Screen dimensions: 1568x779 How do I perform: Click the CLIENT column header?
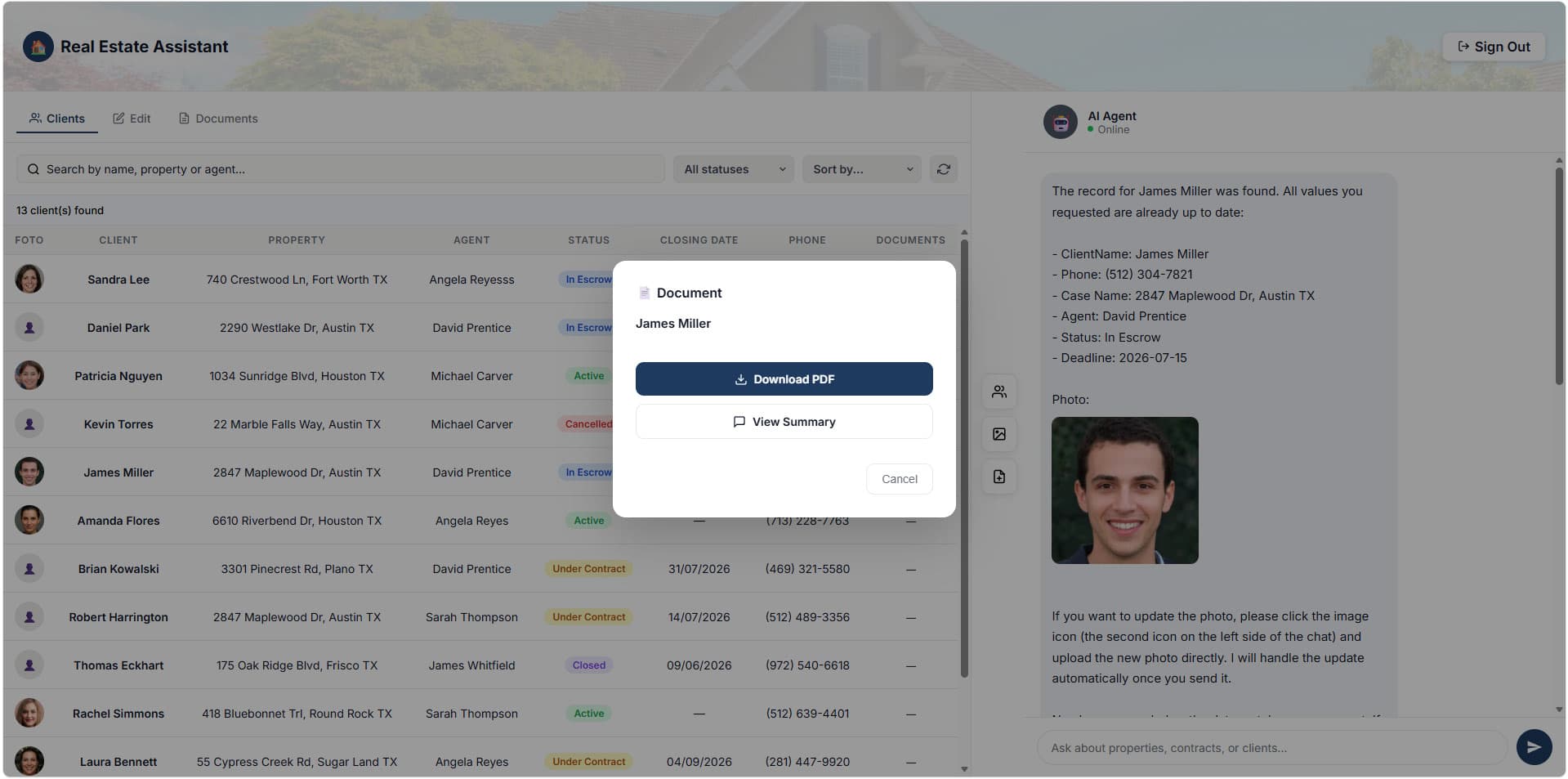tap(118, 240)
